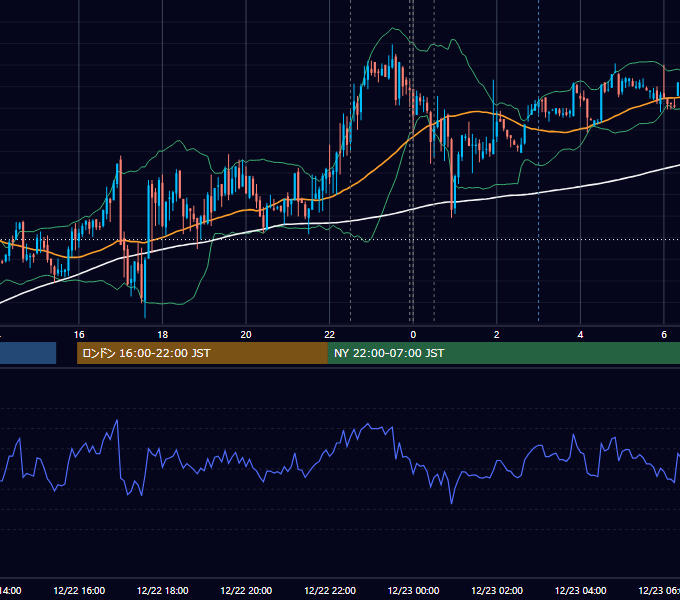Screen dimensions: 680x600
Task: Click the 12/23 02:00 date label
Action: tap(497, 590)
